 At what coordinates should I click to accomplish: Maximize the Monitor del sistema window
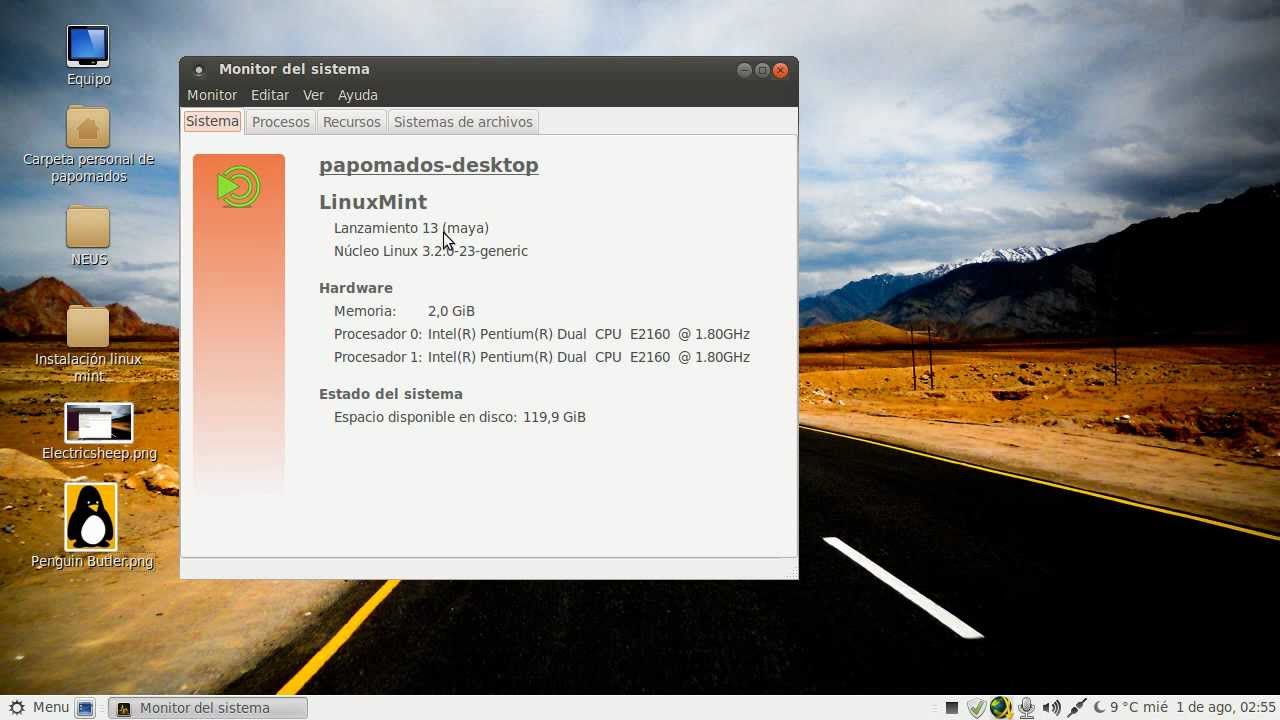point(762,70)
